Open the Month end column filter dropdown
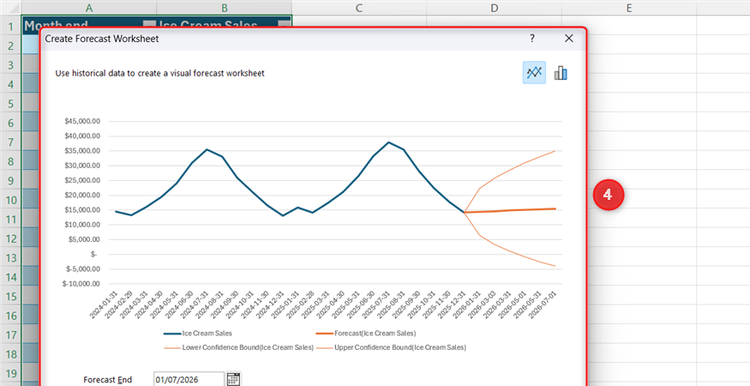This screenshot has width=750, height=386. click(x=149, y=24)
